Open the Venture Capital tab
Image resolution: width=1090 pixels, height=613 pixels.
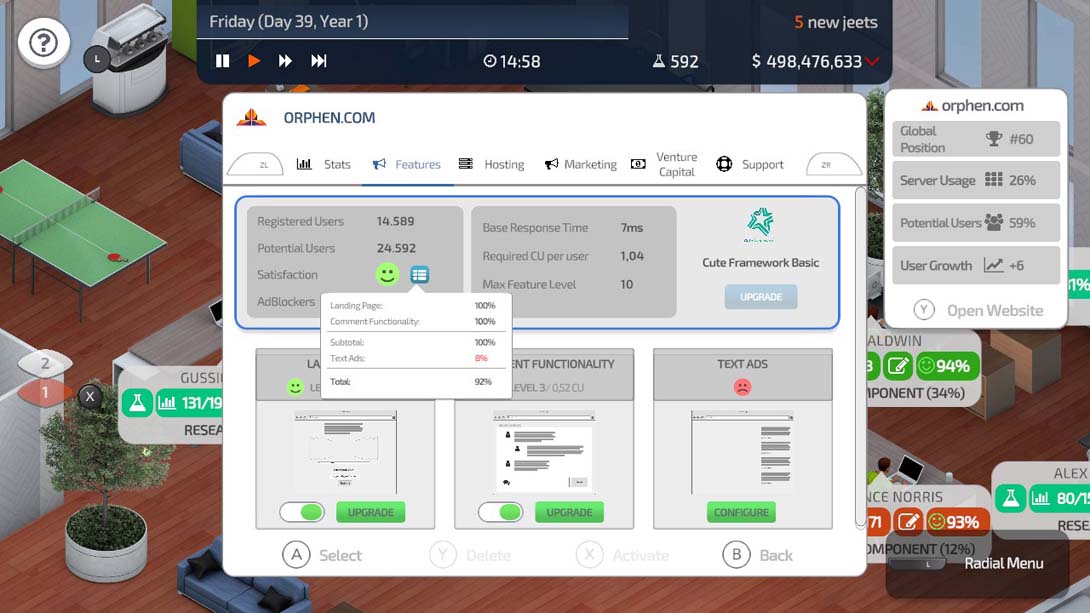[664, 164]
